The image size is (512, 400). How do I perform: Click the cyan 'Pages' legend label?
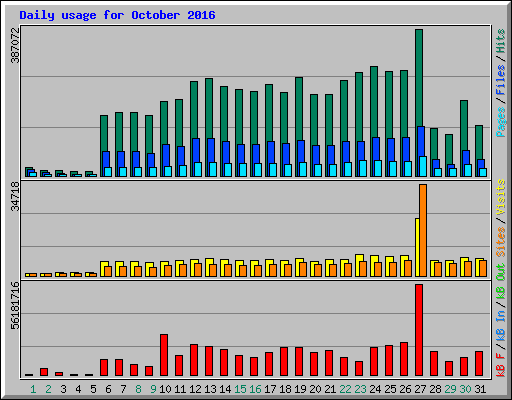pyautogui.click(x=501, y=122)
